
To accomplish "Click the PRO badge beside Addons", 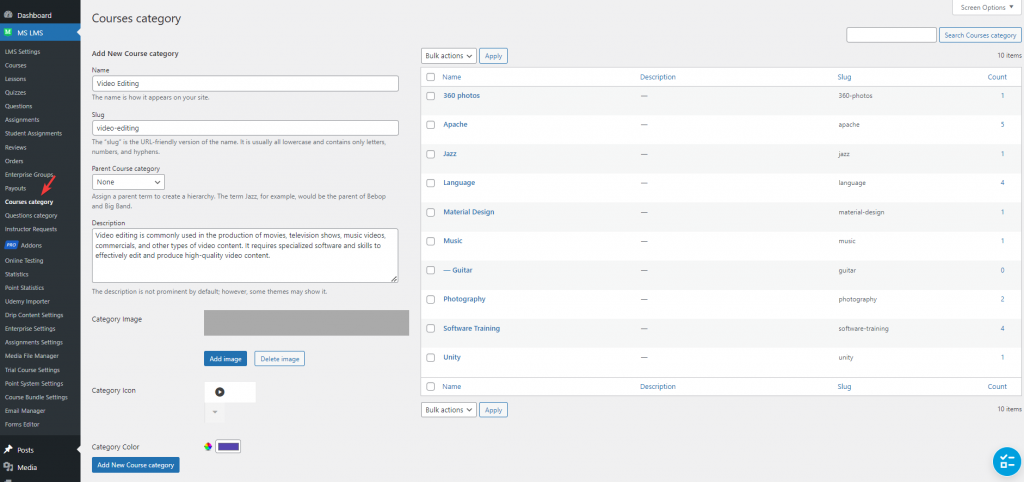I will click(x=10, y=246).
